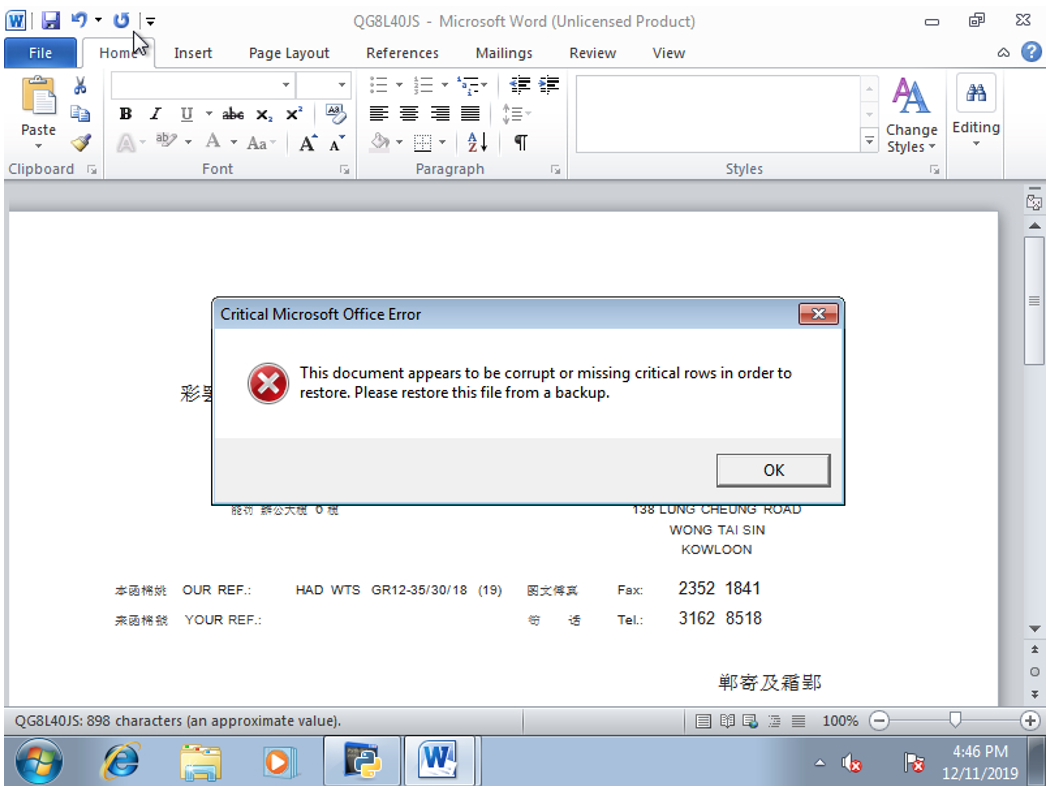This screenshot has height=788, width=1048.
Task: Click the Decrease Indent icon
Action: (x=519, y=84)
